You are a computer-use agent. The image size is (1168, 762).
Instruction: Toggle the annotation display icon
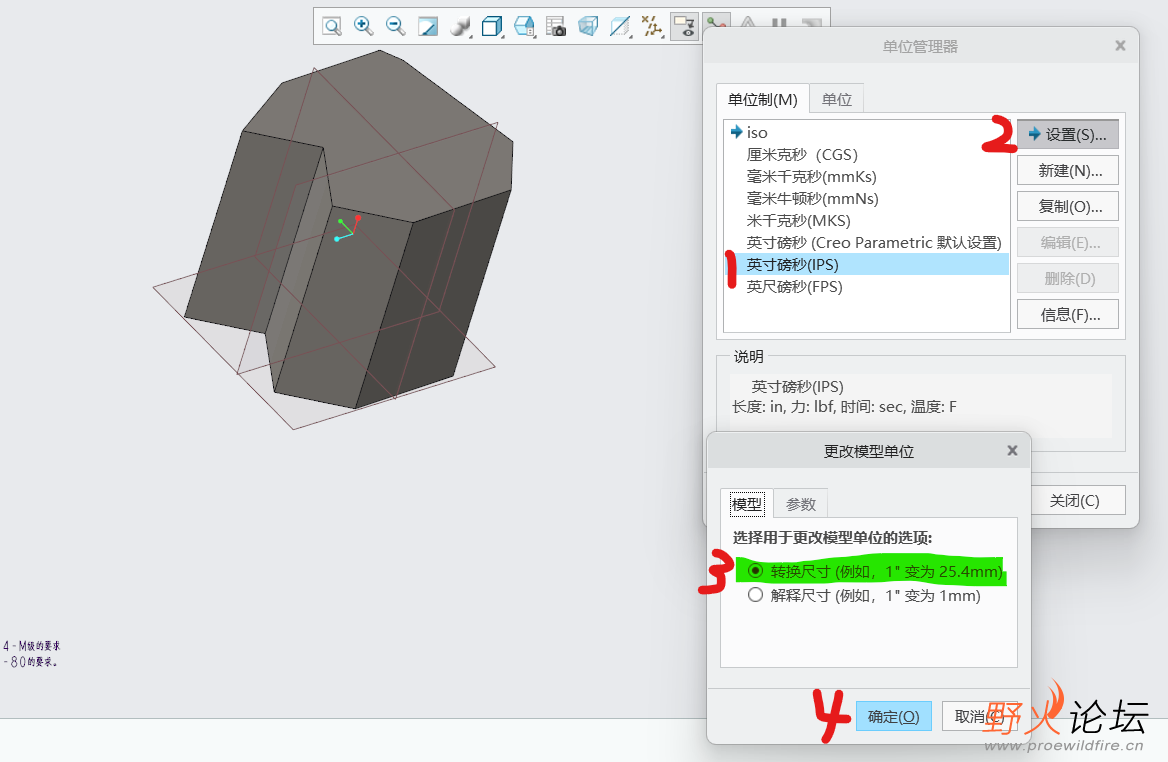click(x=685, y=27)
